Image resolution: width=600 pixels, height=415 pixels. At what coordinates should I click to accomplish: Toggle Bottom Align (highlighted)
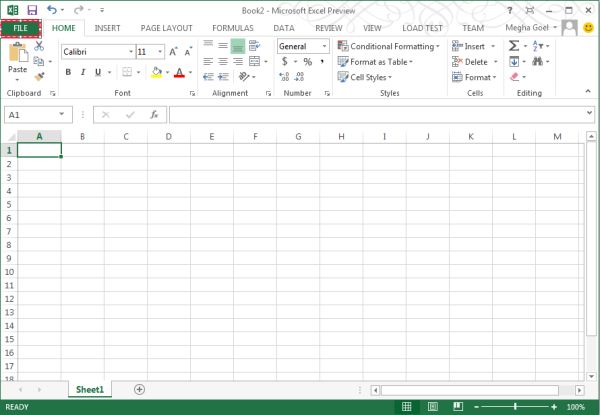pos(238,46)
